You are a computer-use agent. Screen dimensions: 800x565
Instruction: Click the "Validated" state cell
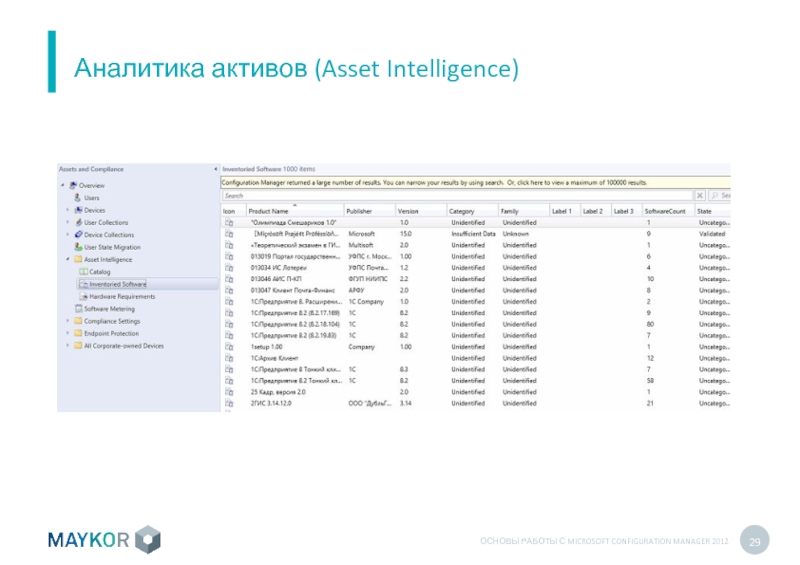(x=712, y=234)
